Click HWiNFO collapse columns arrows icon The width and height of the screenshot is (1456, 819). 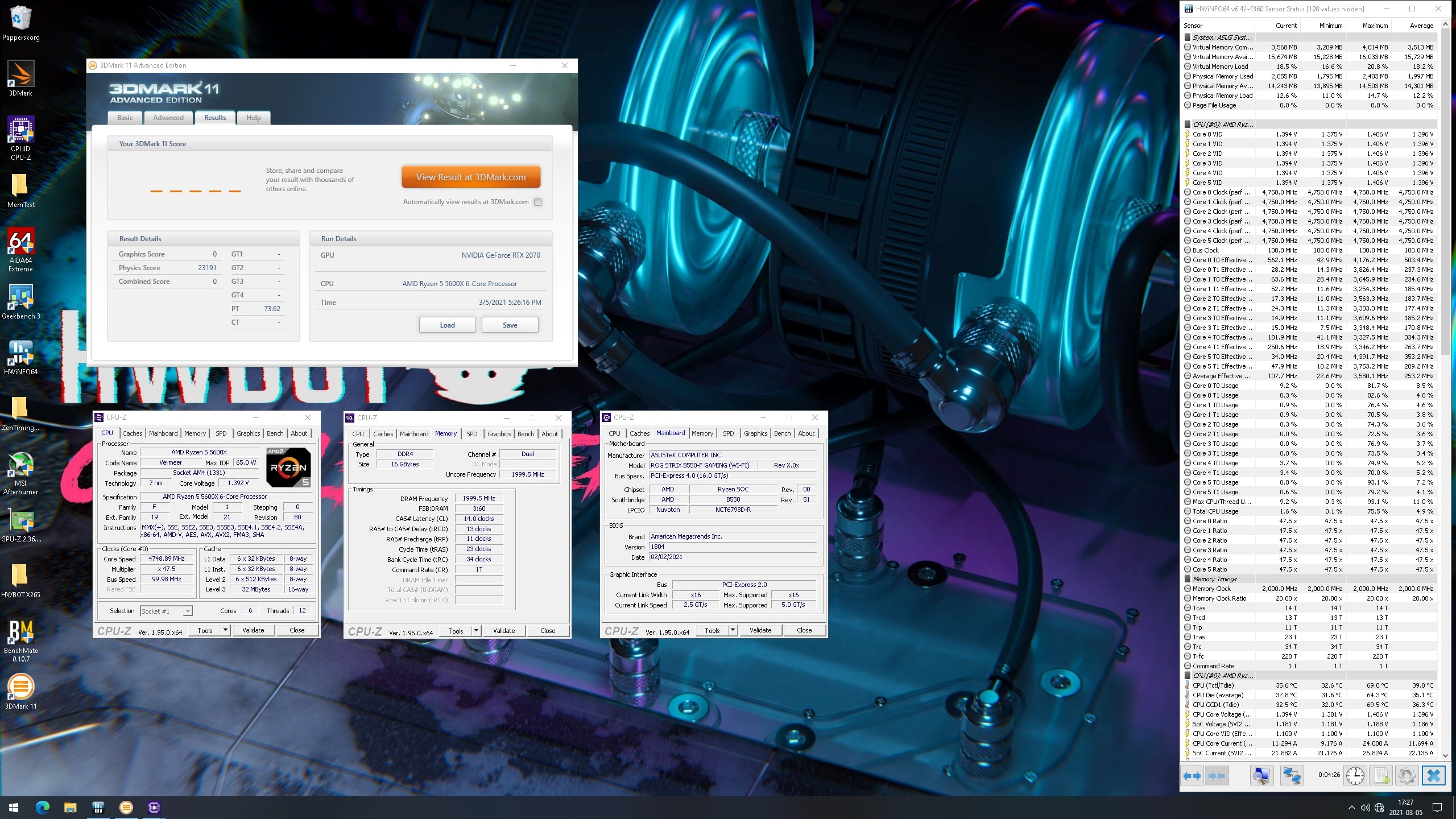(x=1216, y=775)
